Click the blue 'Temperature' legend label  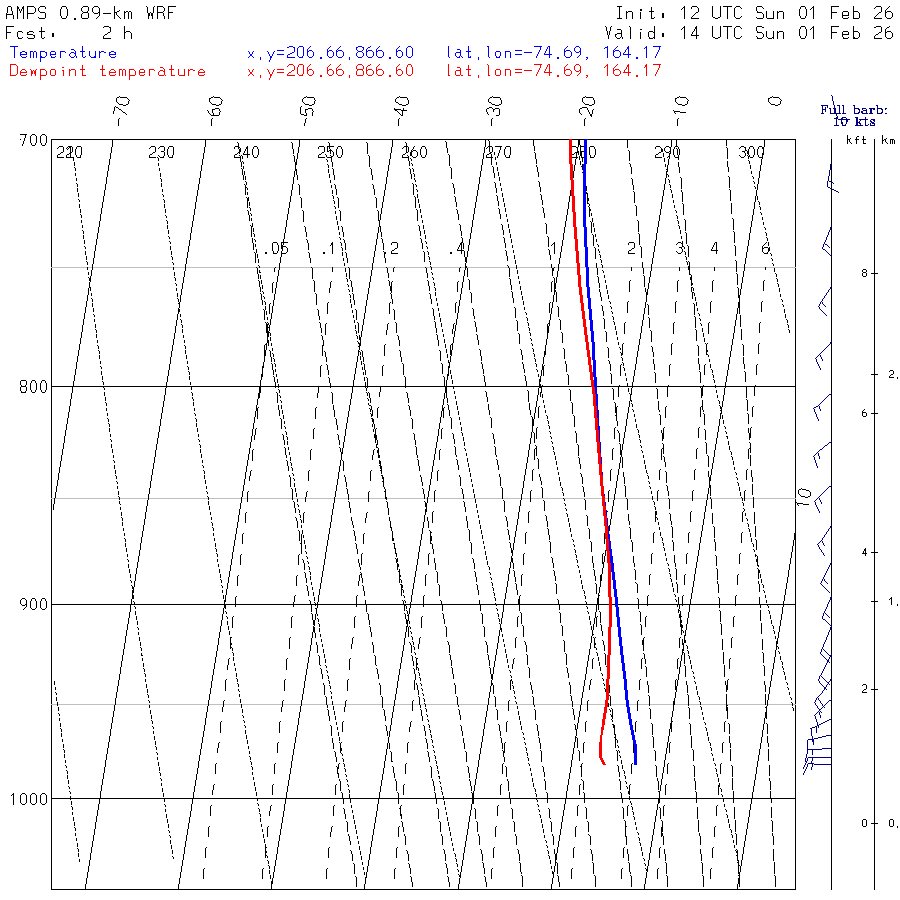tap(63, 53)
